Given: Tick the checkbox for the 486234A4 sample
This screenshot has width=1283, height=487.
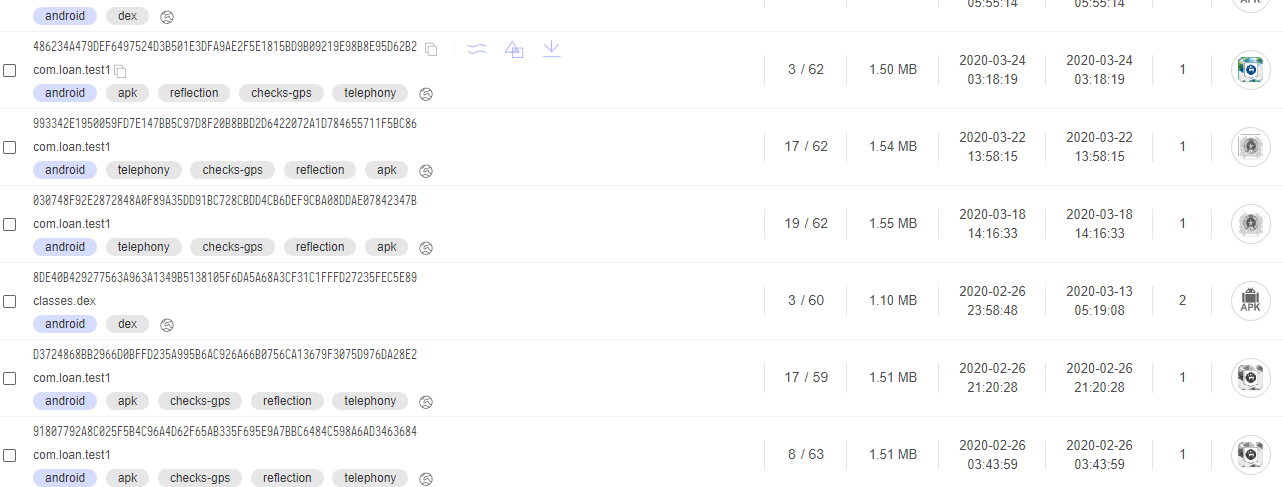Looking at the screenshot, I should [x=10, y=71].
